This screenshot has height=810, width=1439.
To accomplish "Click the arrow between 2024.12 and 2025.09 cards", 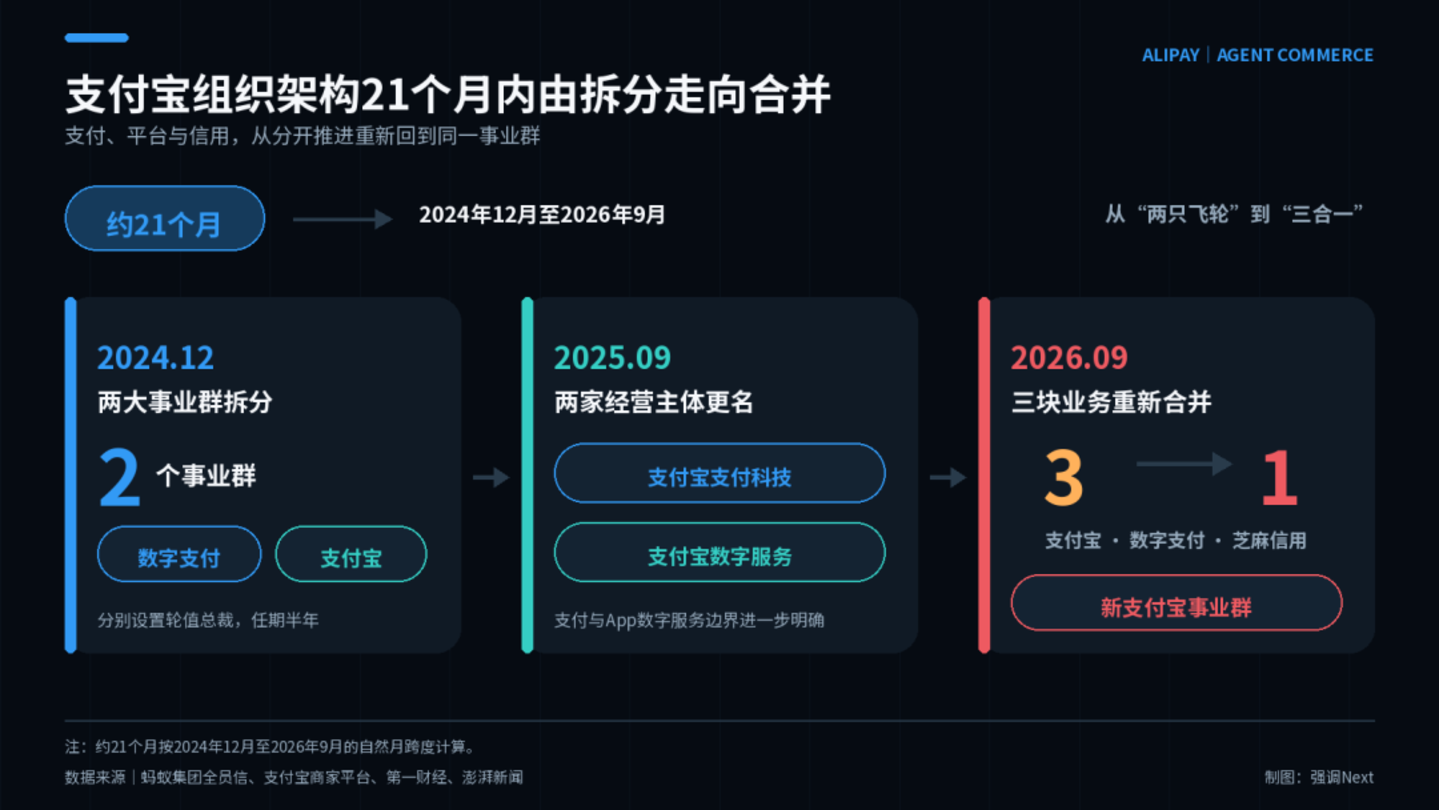I will tap(491, 478).
